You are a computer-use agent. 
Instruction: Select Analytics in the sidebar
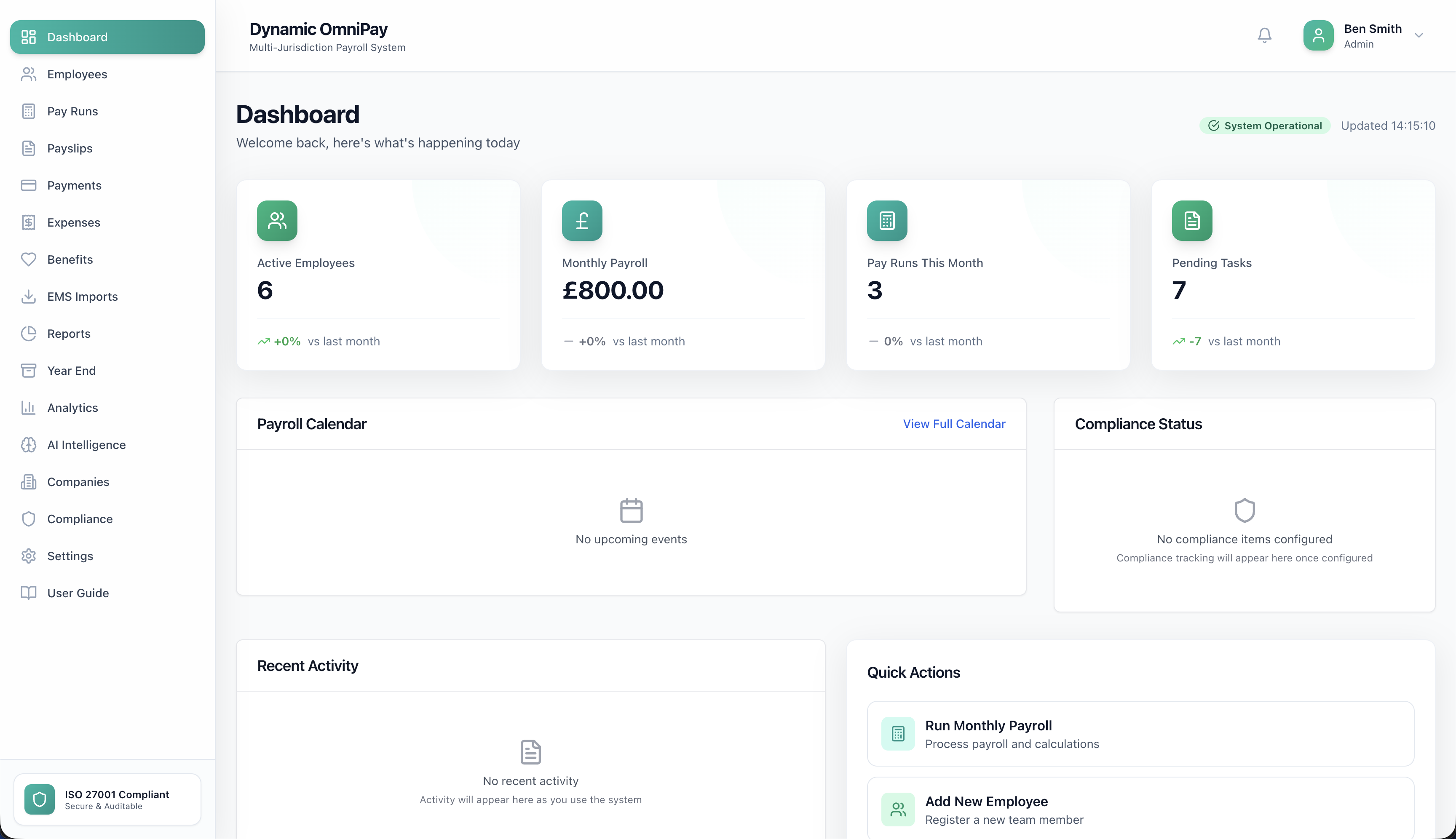pyautogui.click(x=107, y=408)
